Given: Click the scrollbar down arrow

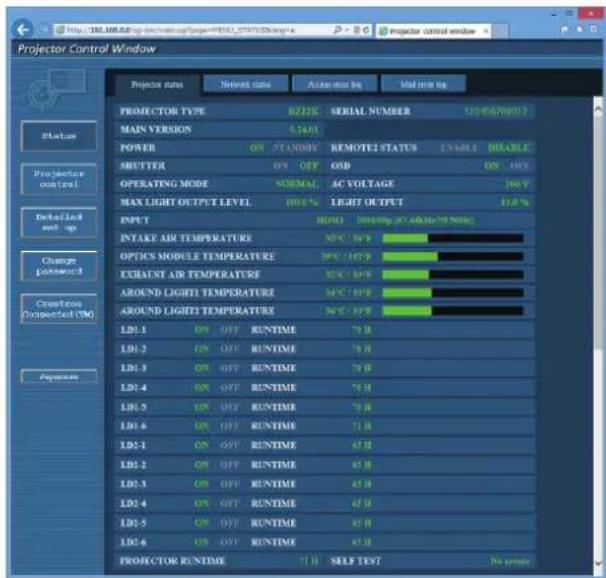Looking at the screenshot, I should coord(598,563).
